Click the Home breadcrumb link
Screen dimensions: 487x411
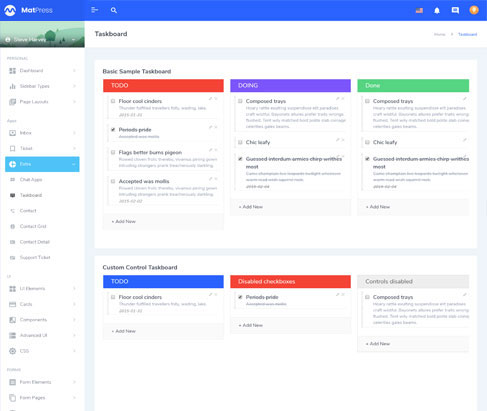440,34
